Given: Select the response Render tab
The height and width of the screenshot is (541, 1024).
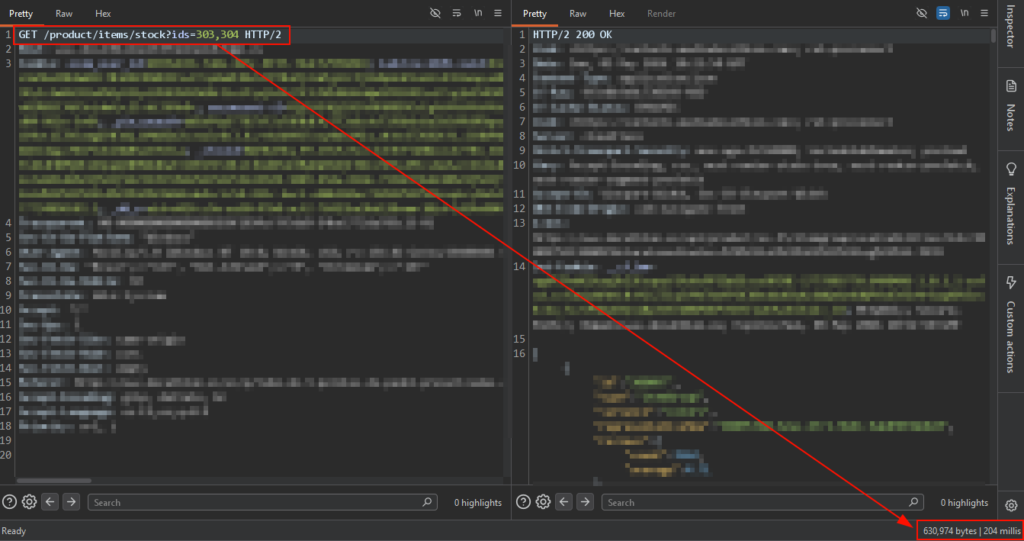Looking at the screenshot, I should click(x=661, y=13).
